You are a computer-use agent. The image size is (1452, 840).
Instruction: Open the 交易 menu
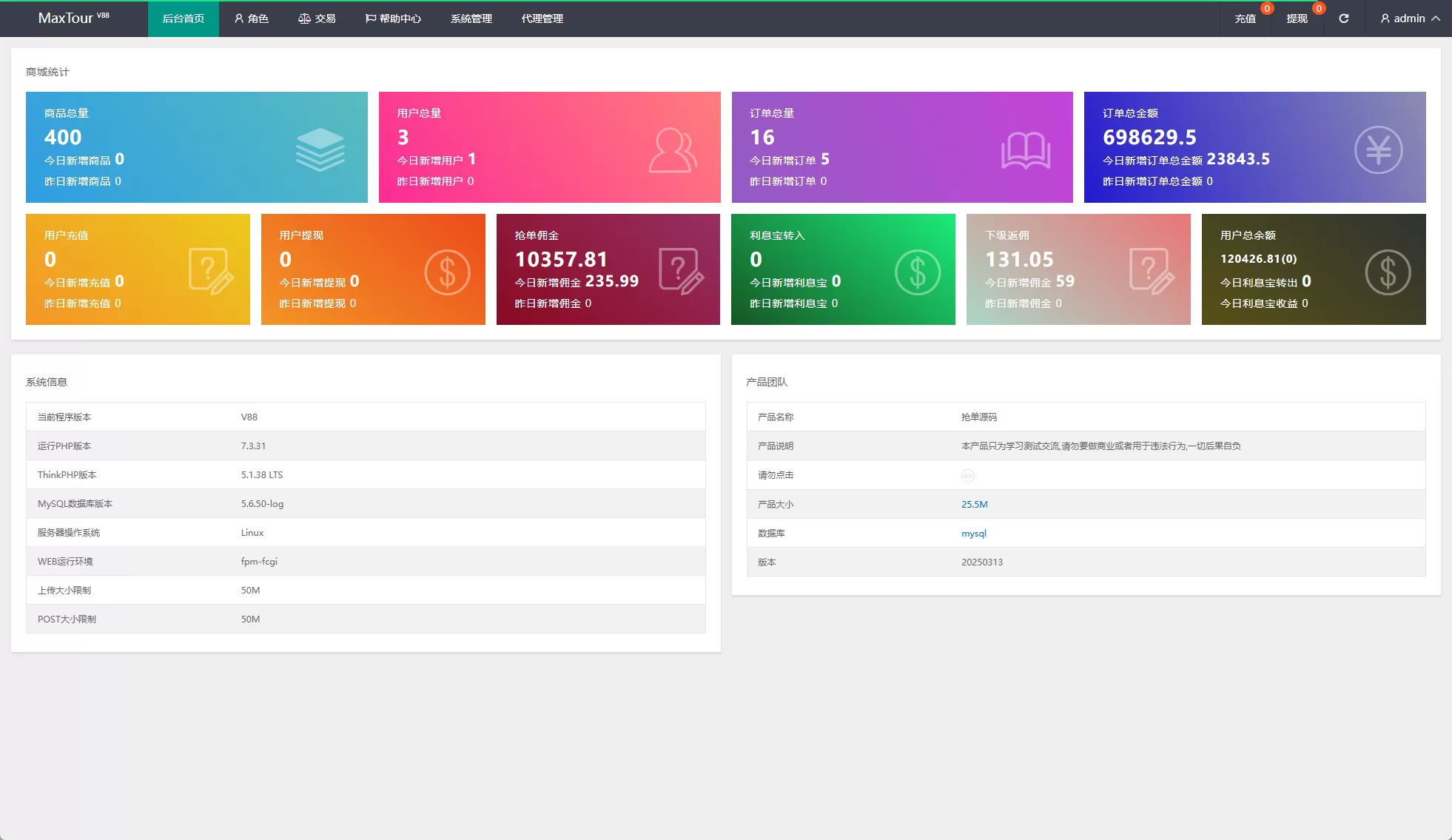pos(317,19)
